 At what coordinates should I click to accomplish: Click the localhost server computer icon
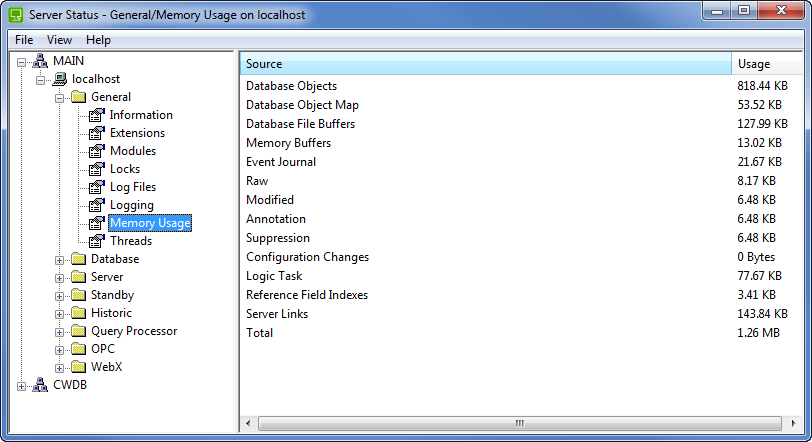point(60,79)
